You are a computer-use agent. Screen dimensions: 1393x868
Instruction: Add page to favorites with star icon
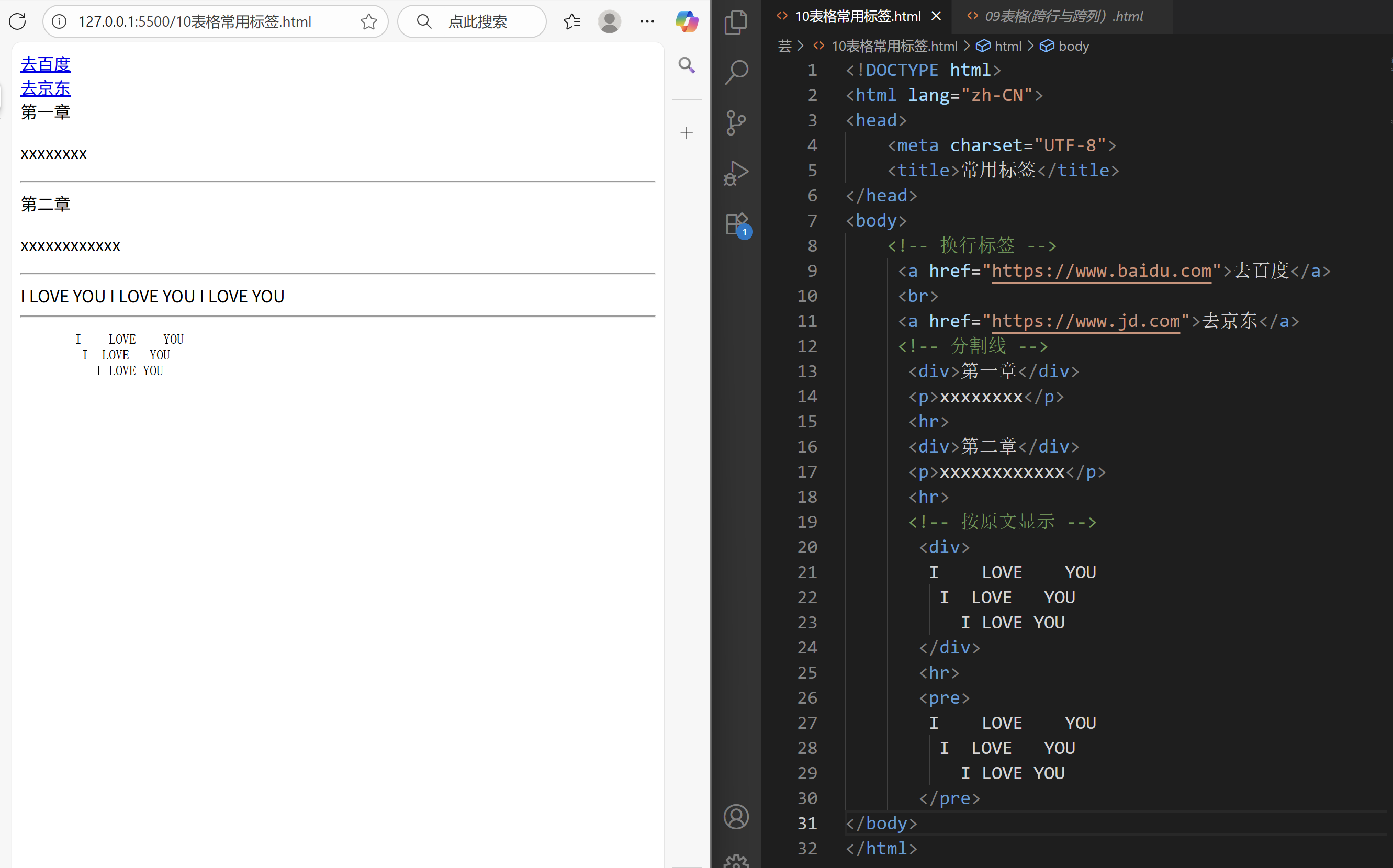pyautogui.click(x=368, y=22)
